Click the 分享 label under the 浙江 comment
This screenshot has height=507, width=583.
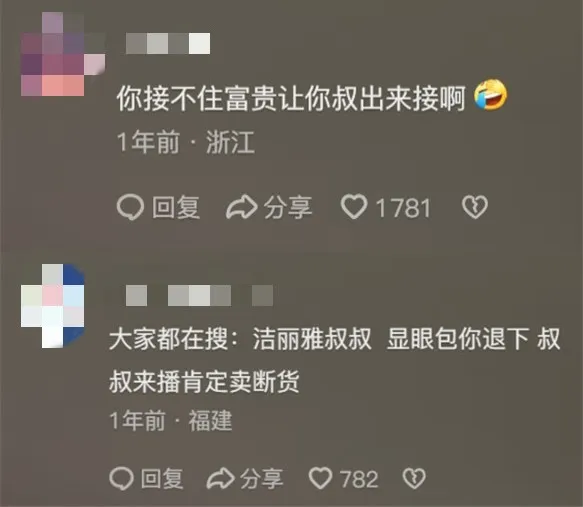(x=288, y=207)
